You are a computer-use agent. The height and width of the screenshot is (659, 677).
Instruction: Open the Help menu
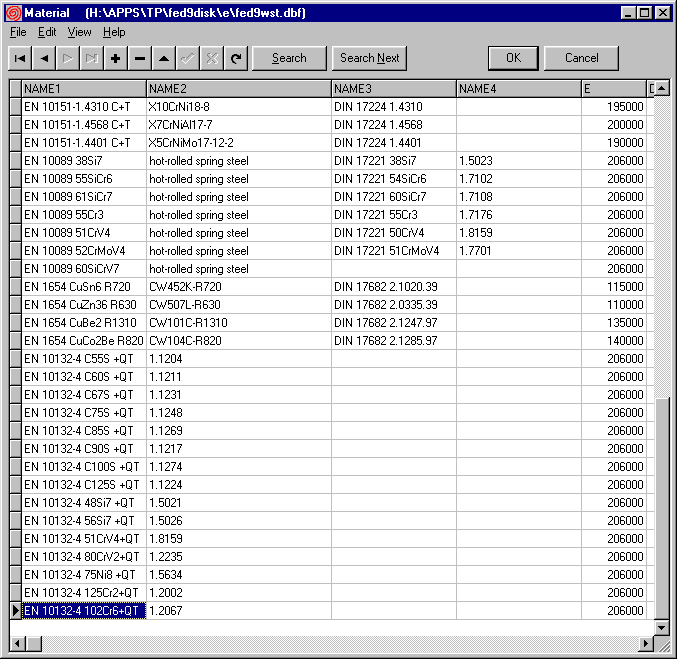114,32
